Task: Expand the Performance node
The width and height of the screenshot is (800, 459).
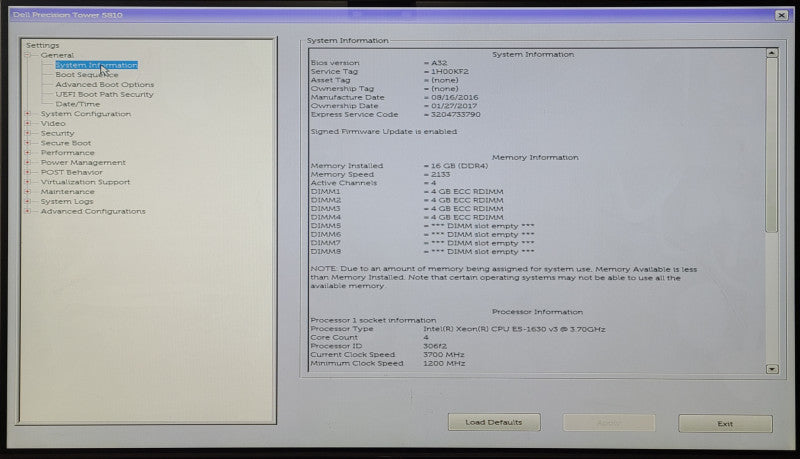Action: [28, 152]
